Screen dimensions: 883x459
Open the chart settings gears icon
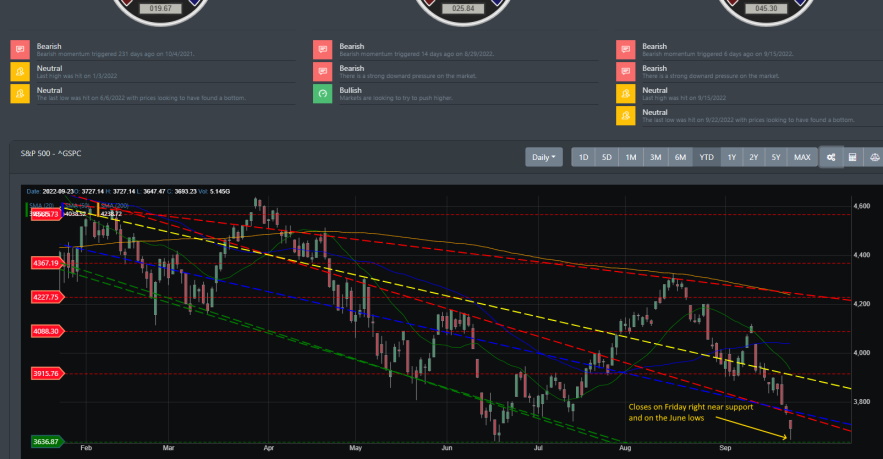click(831, 157)
